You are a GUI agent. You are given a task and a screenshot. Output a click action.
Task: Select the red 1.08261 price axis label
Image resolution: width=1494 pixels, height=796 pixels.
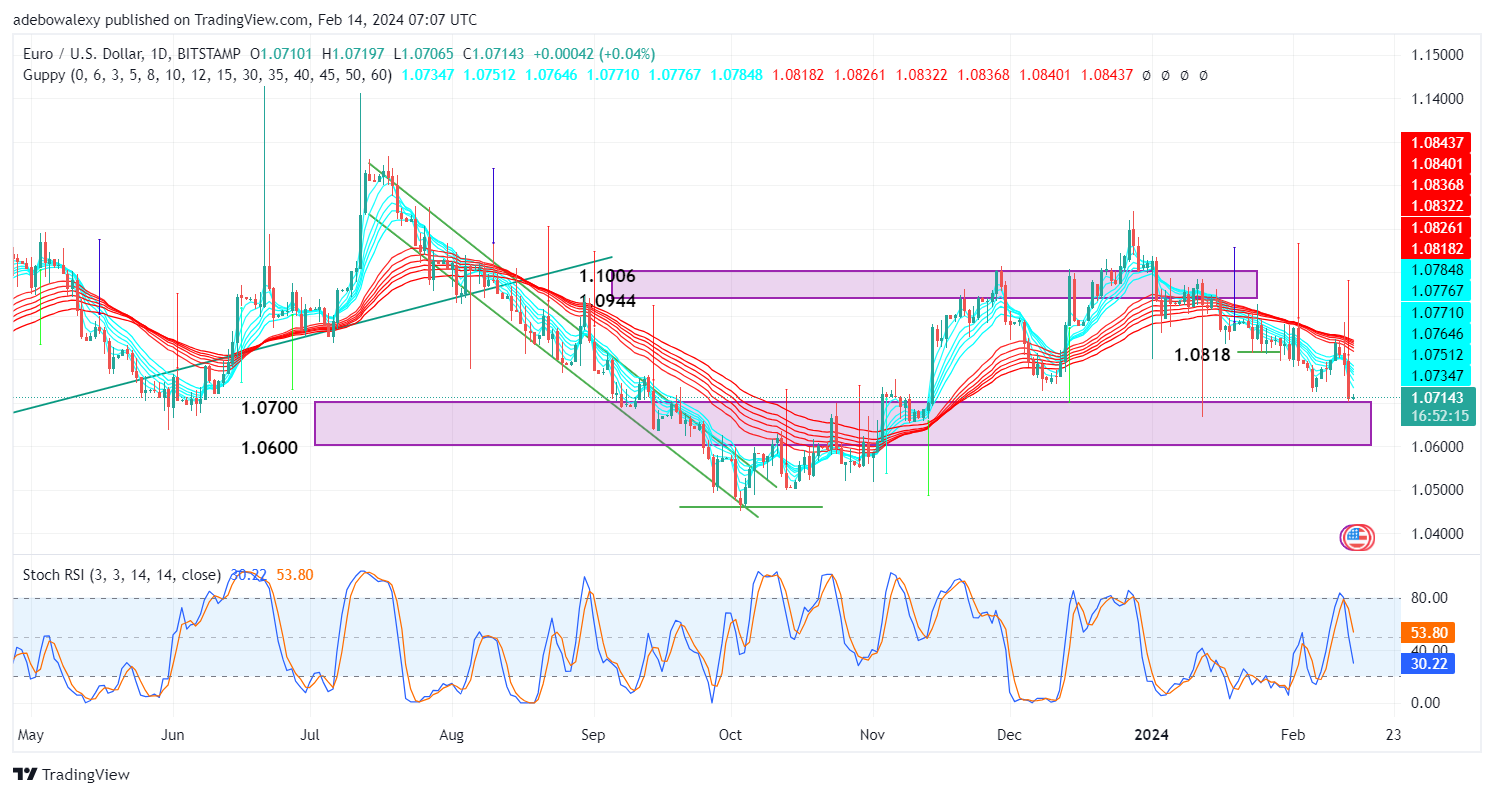coord(1438,226)
